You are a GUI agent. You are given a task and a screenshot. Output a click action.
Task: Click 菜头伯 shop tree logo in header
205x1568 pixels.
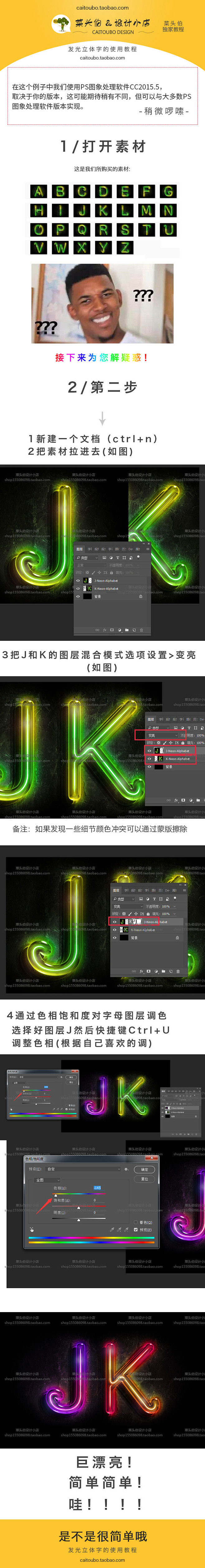point(60,25)
